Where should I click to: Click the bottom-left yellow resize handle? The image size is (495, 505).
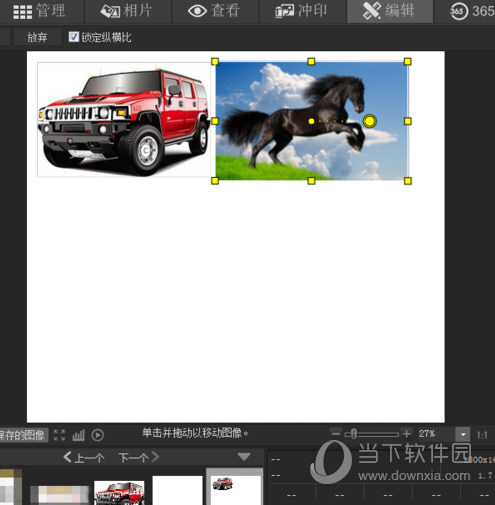click(x=215, y=181)
